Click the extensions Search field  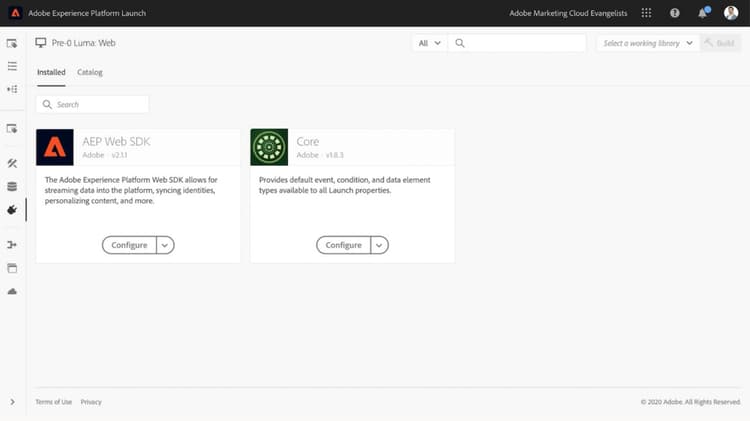click(x=92, y=104)
